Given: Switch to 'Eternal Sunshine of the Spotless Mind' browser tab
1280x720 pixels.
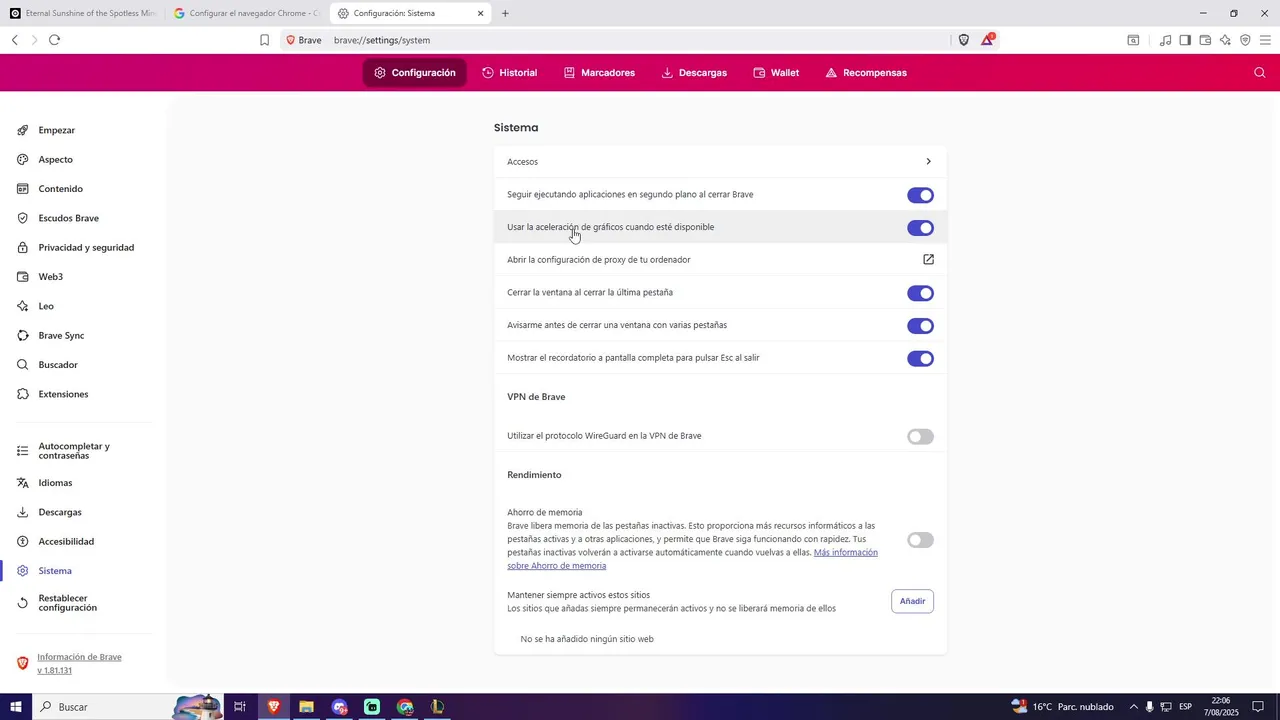Looking at the screenshot, I should click(x=82, y=13).
